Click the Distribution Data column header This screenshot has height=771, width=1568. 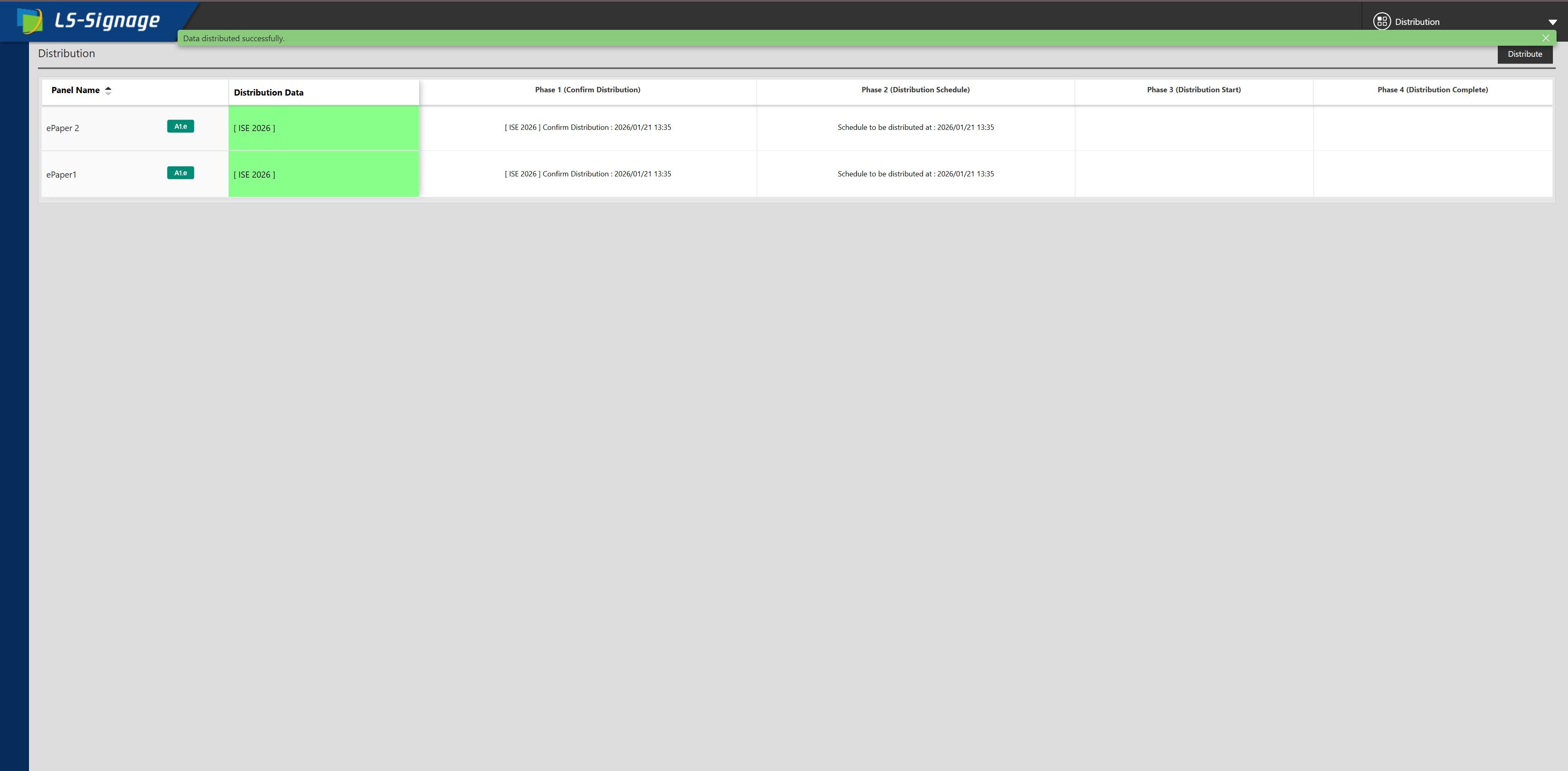[268, 93]
